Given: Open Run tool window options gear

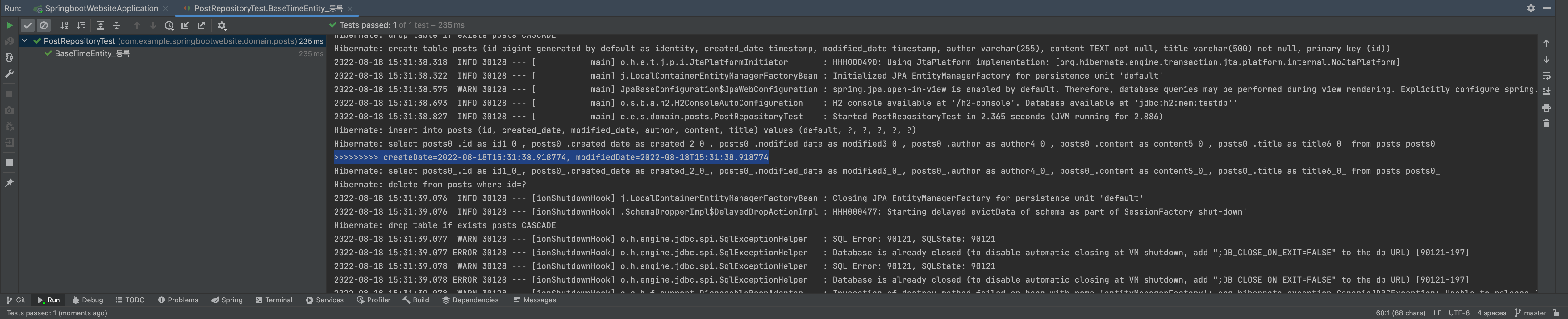Looking at the screenshot, I should pos(1531,8).
